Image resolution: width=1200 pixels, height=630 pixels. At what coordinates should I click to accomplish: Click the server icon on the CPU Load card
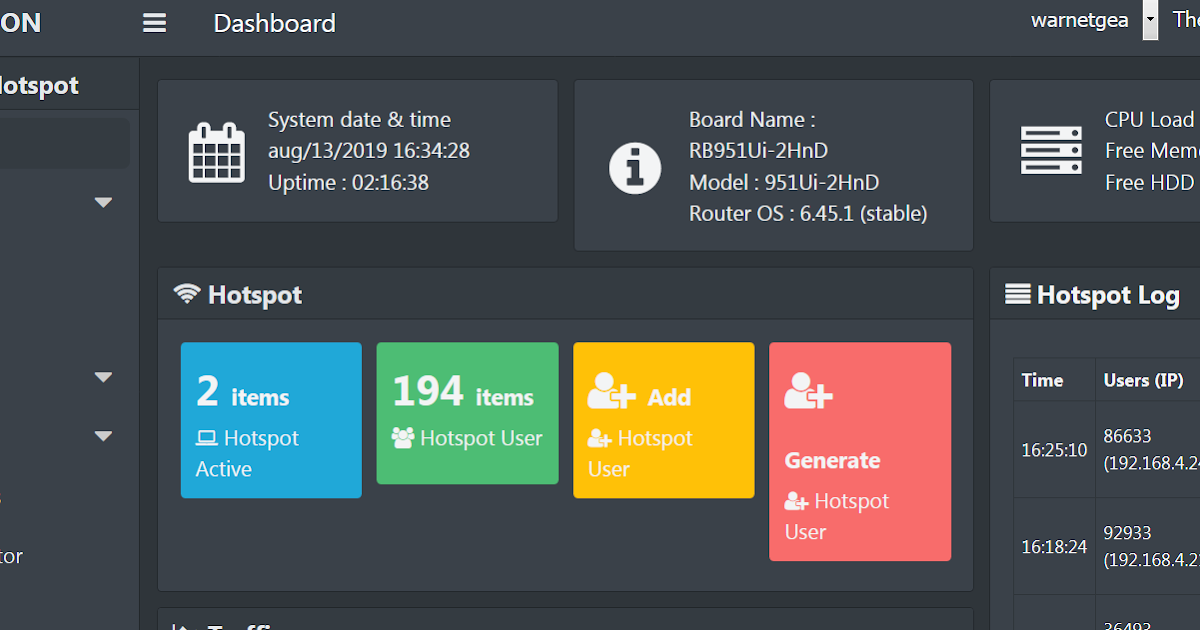[x=1051, y=151]
